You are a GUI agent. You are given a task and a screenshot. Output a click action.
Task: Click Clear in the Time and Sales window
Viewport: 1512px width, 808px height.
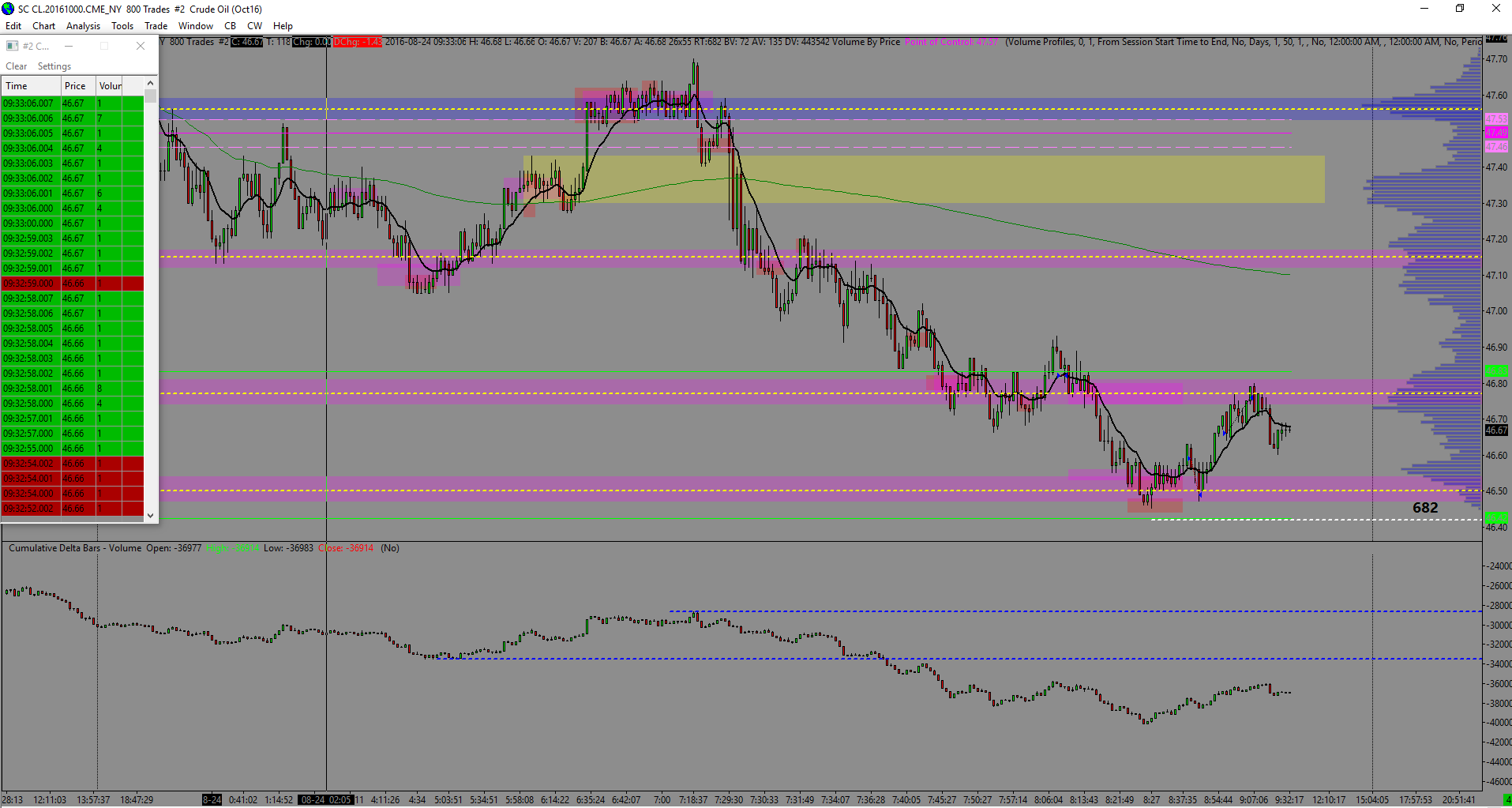pos(17,66)
